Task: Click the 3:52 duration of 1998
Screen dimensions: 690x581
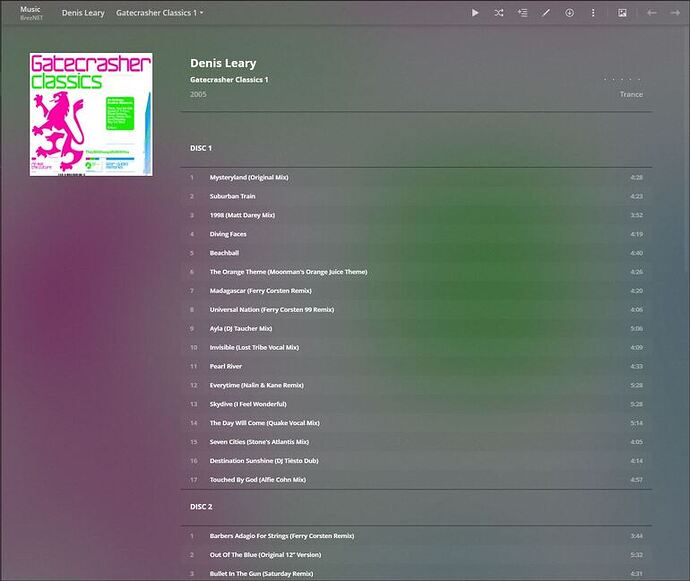Action: tap(636, 215)
